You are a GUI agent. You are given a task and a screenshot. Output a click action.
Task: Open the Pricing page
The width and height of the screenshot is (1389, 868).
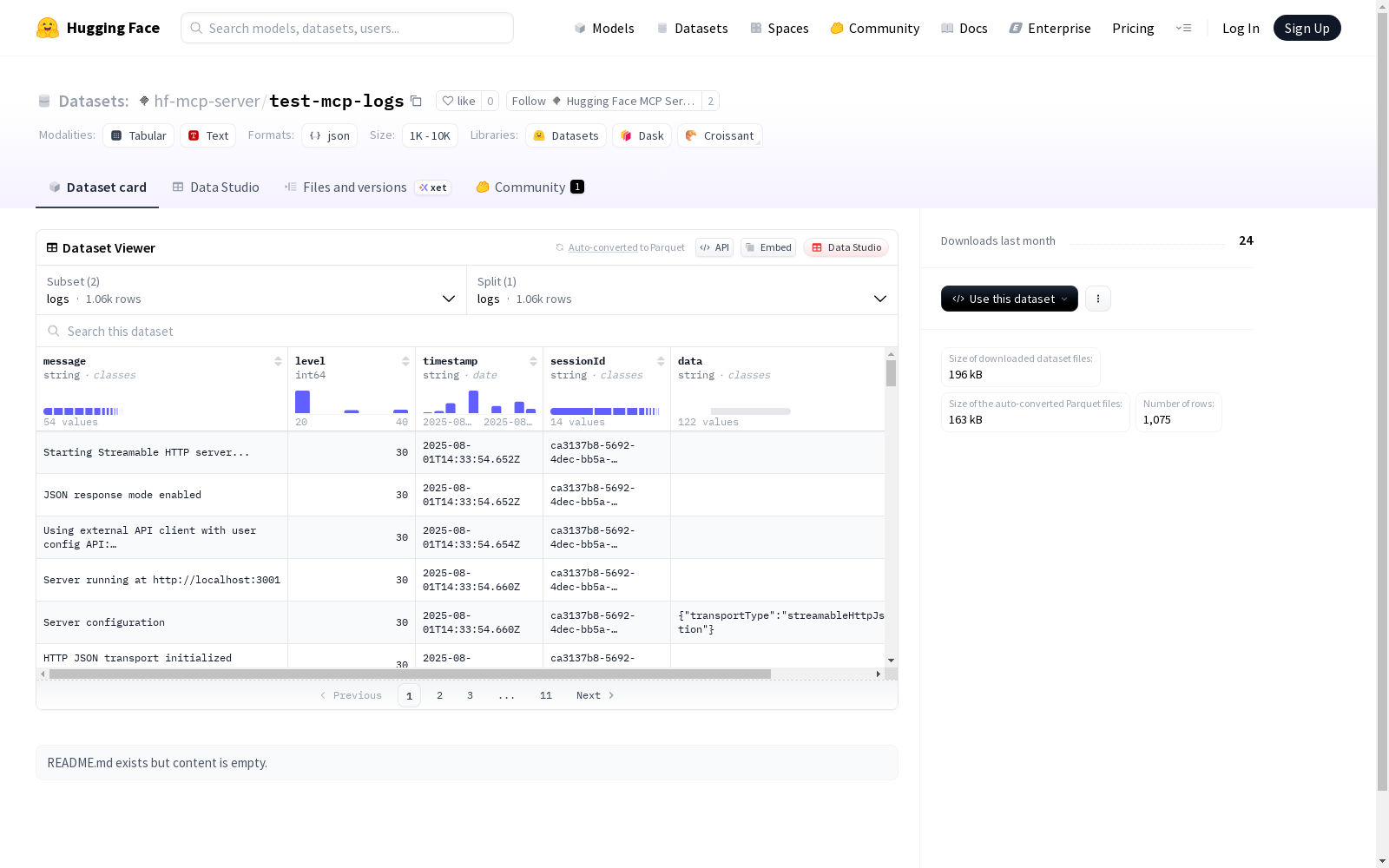click(x=1133, y=28)
